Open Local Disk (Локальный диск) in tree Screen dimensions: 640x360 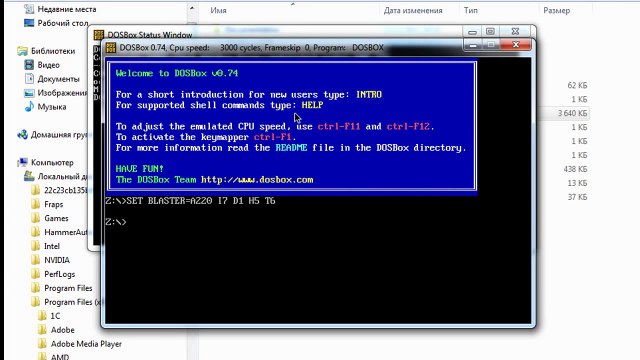55,176
